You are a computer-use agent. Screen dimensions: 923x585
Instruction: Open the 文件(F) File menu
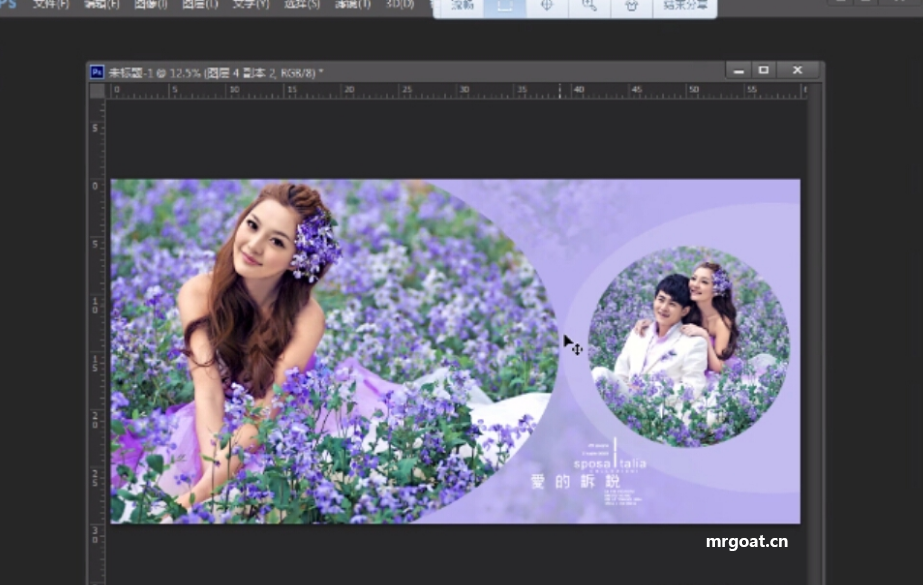(51, 4)
